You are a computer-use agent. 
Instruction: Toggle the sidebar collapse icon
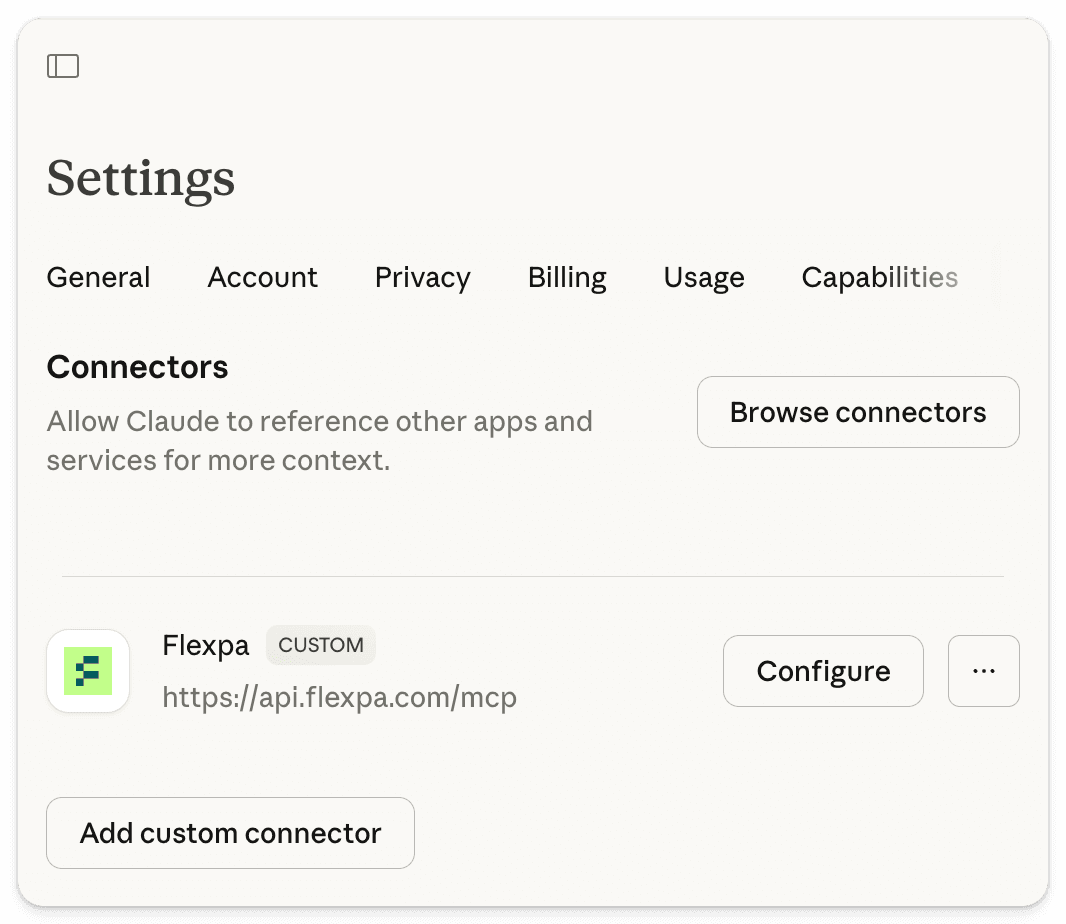click(64, 65)
